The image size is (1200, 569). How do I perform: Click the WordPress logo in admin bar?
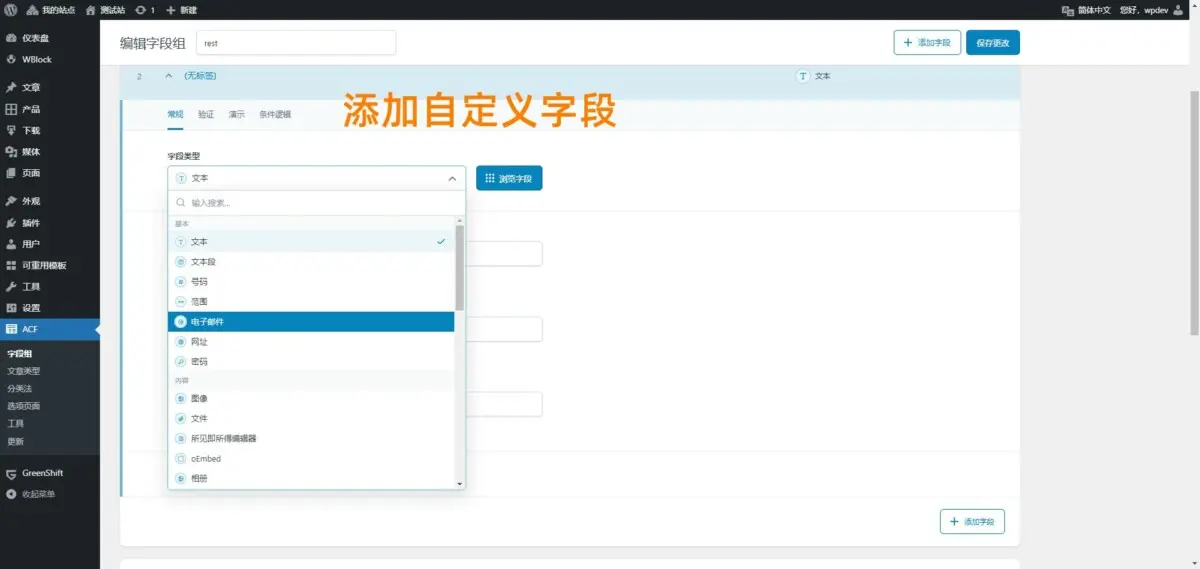coord(10,10)
